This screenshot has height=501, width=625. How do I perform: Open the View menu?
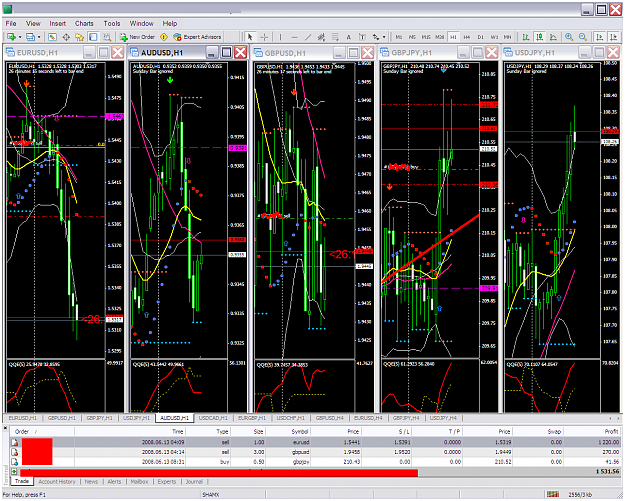[x=33, y=24]
